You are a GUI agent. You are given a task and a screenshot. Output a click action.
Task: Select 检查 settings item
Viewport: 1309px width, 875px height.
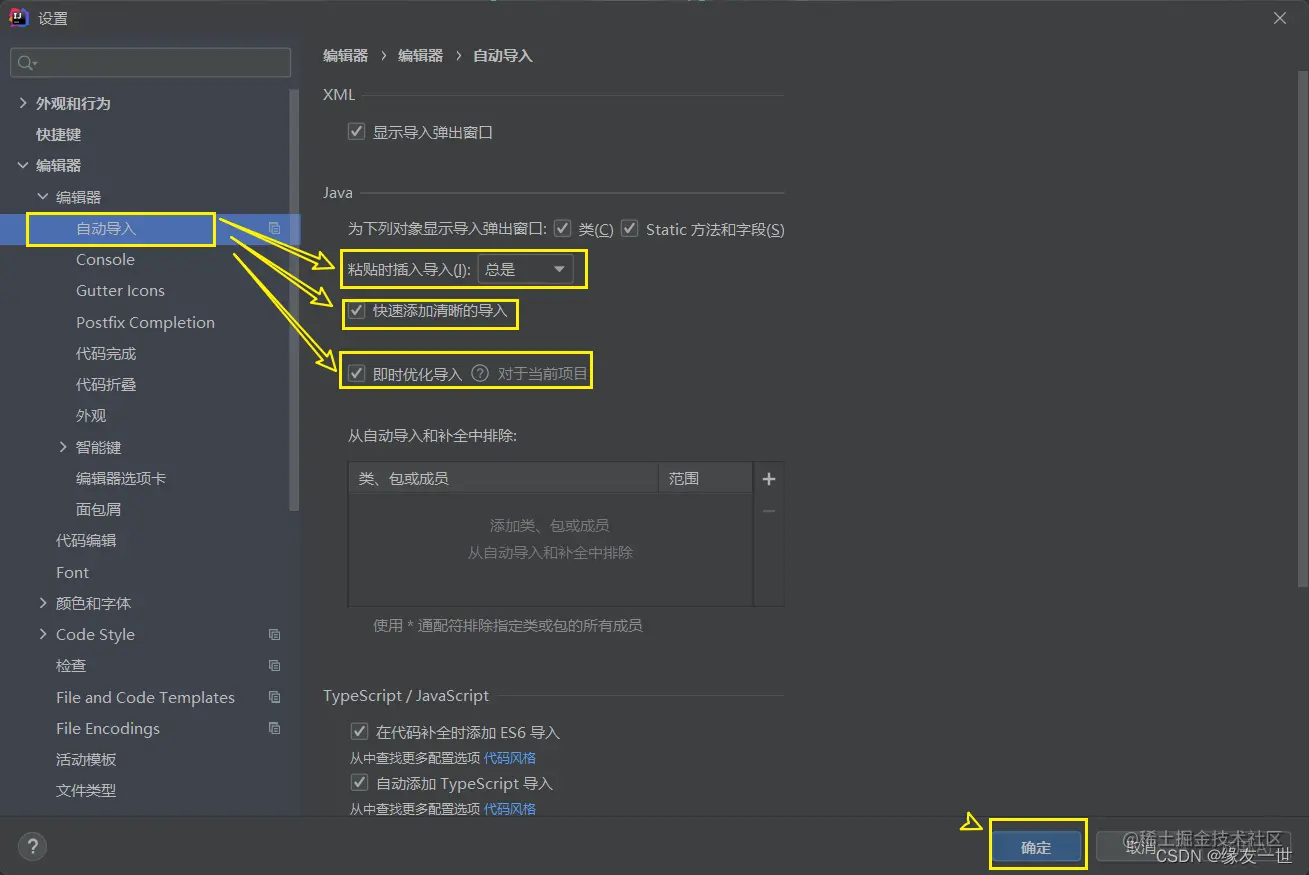click(x=71, y=666)
